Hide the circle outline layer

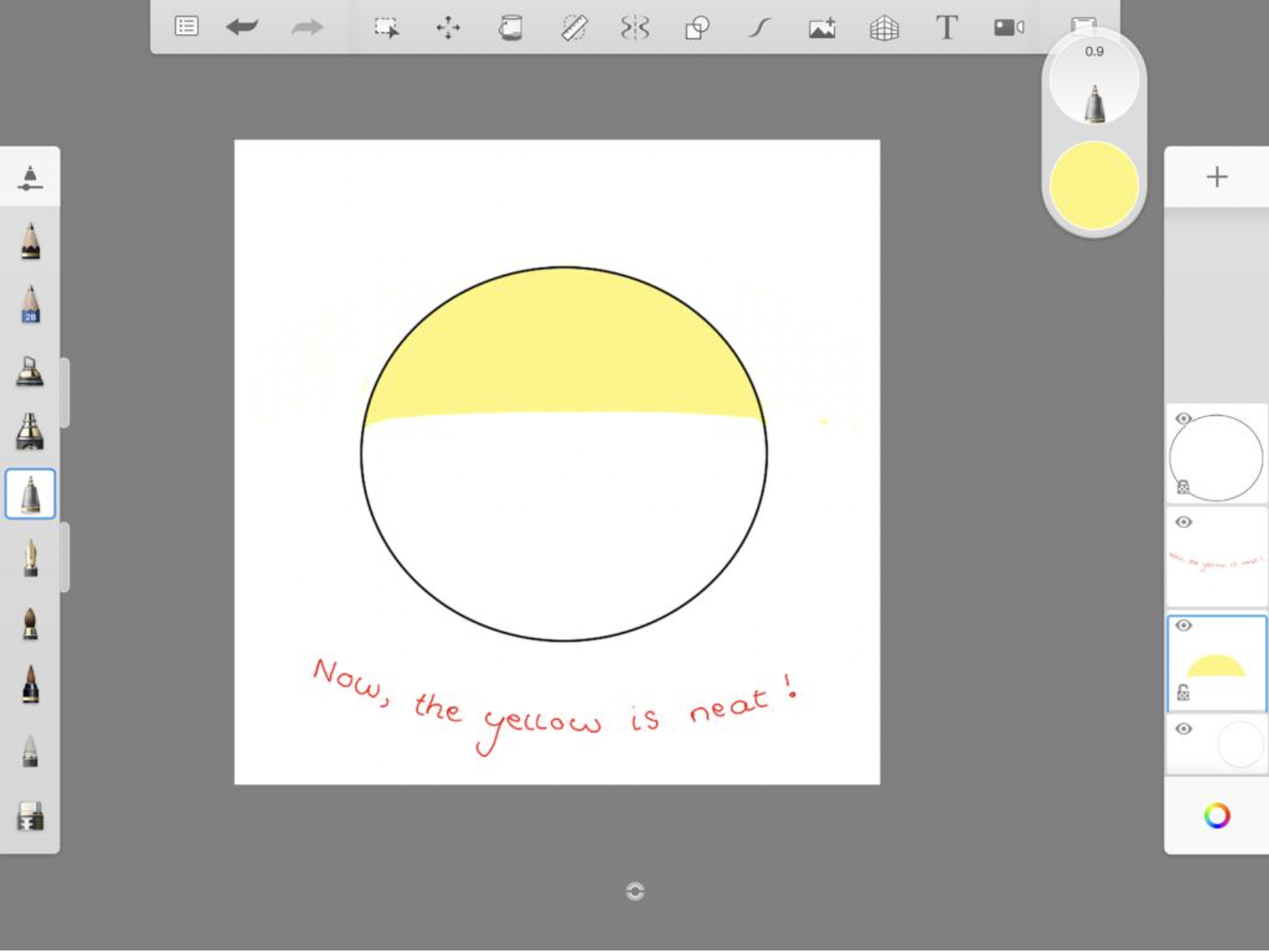1183,418
